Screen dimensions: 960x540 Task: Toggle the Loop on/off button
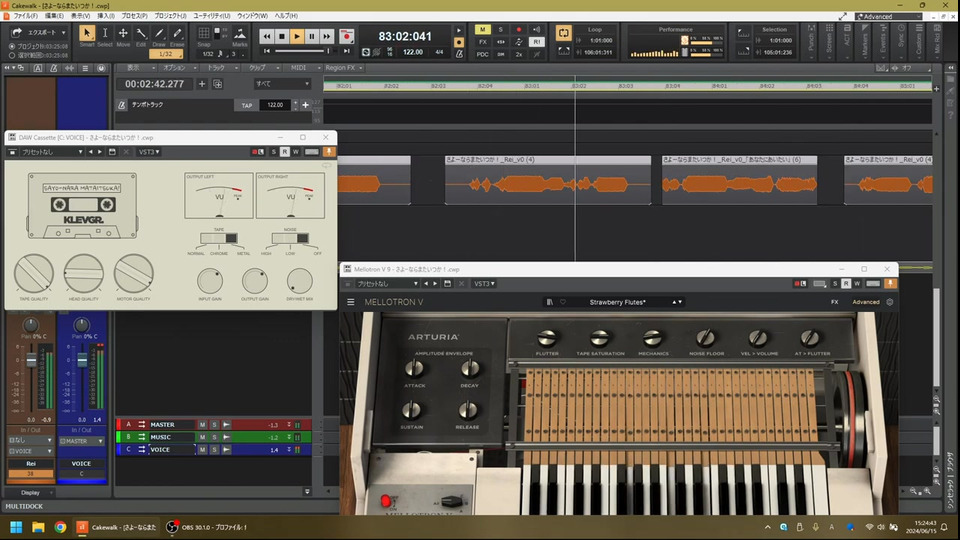563,33
